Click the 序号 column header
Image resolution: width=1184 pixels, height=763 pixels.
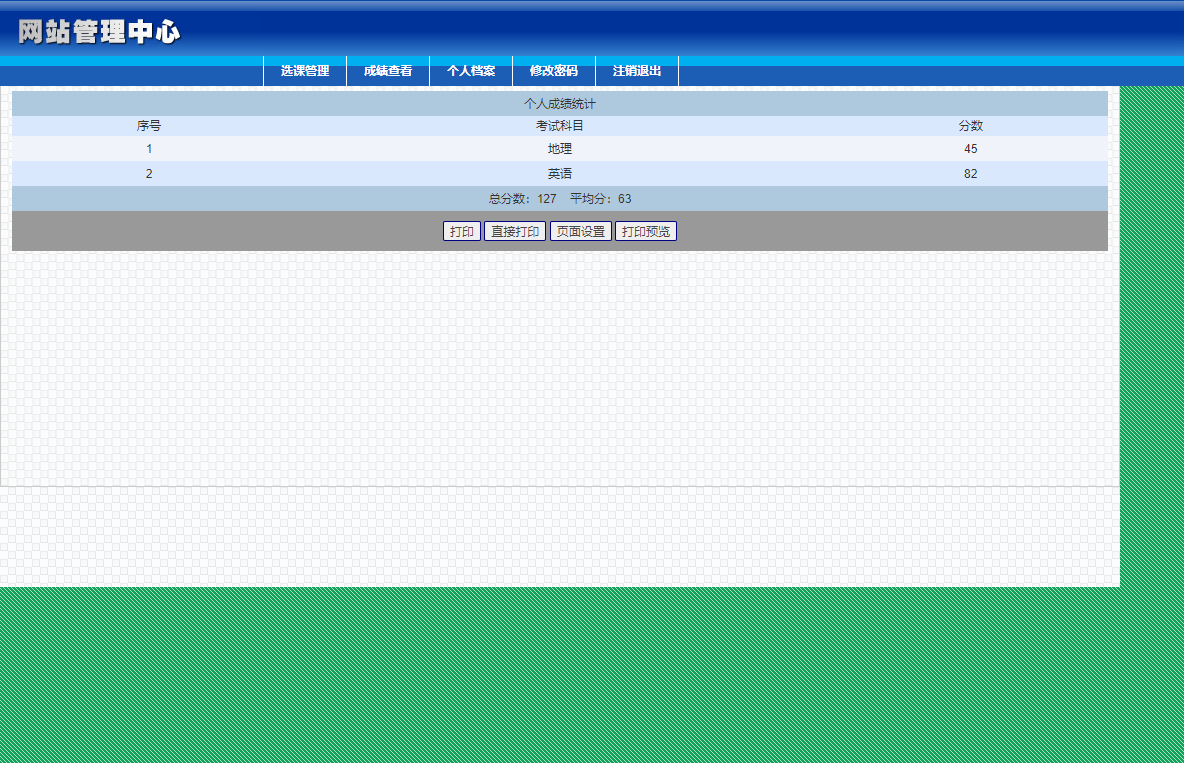149,125
